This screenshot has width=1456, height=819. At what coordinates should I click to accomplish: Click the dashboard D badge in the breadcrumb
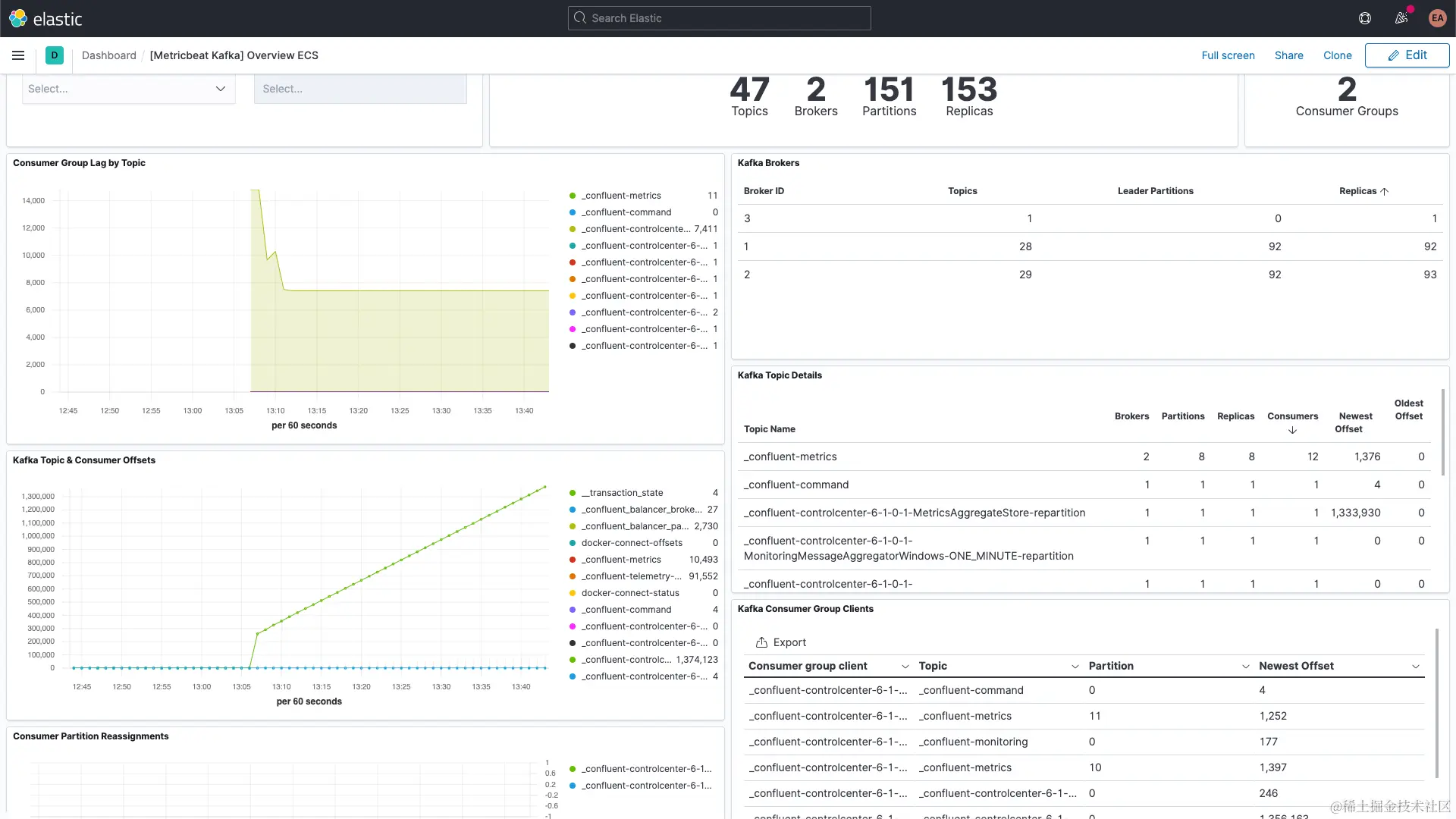click(54, 55)
